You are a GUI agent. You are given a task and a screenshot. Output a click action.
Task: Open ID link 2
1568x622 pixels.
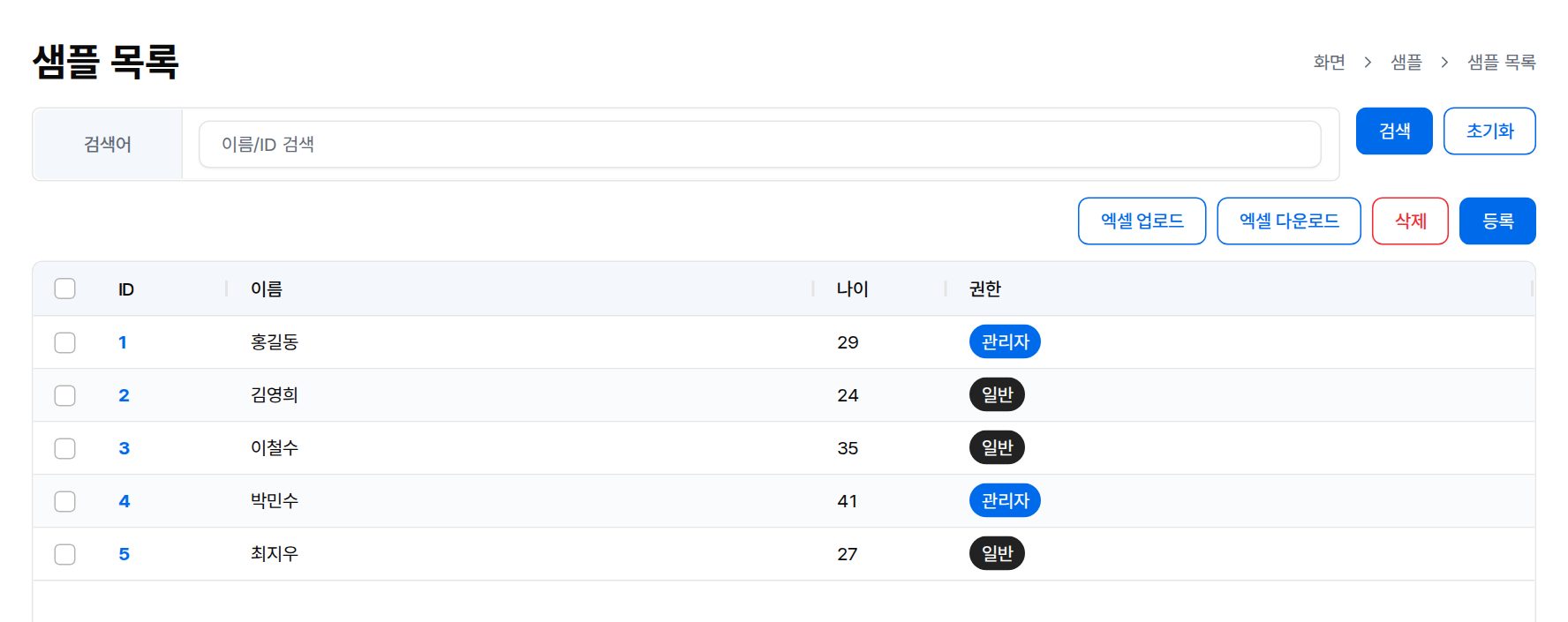(x=124, y=395)
